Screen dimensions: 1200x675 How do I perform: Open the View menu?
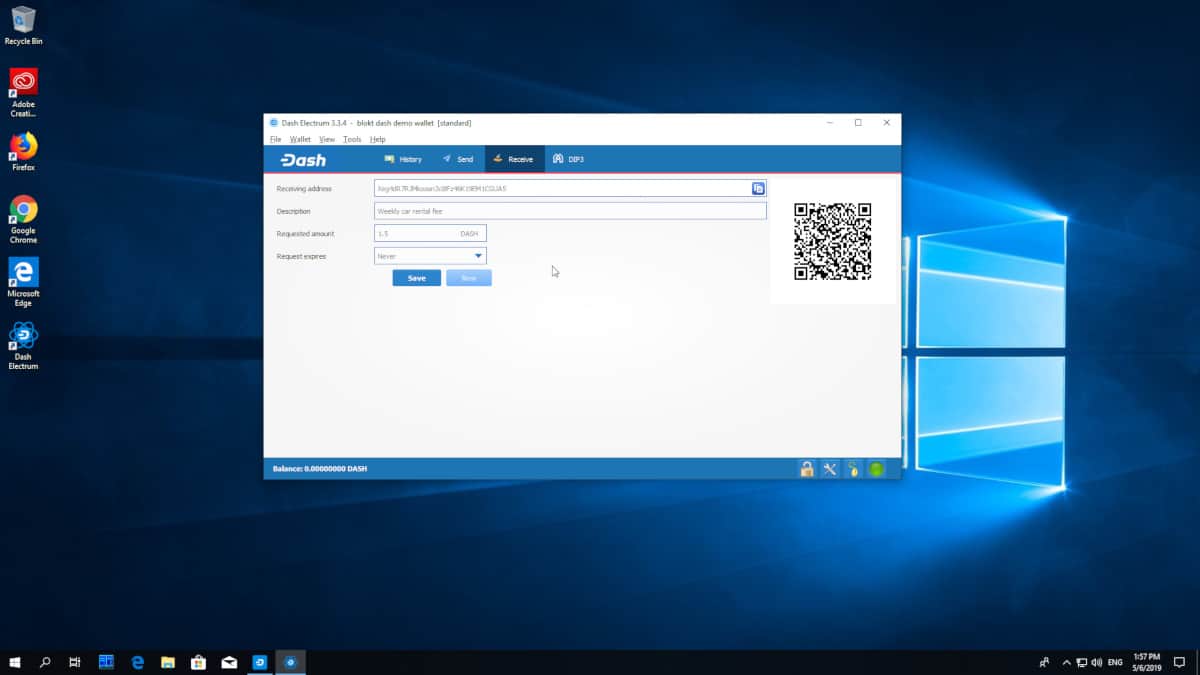click(x=327, y=139)
